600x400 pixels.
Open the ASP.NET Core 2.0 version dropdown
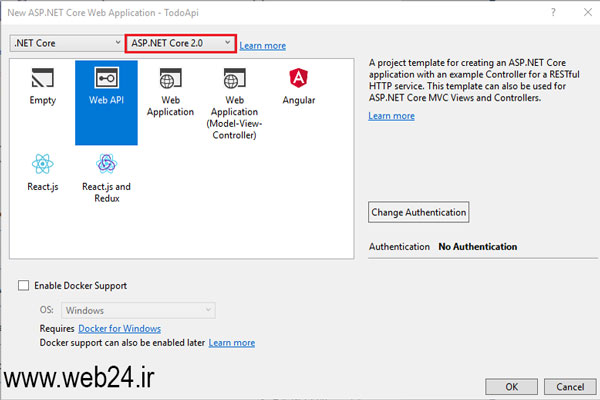[181, 43]
